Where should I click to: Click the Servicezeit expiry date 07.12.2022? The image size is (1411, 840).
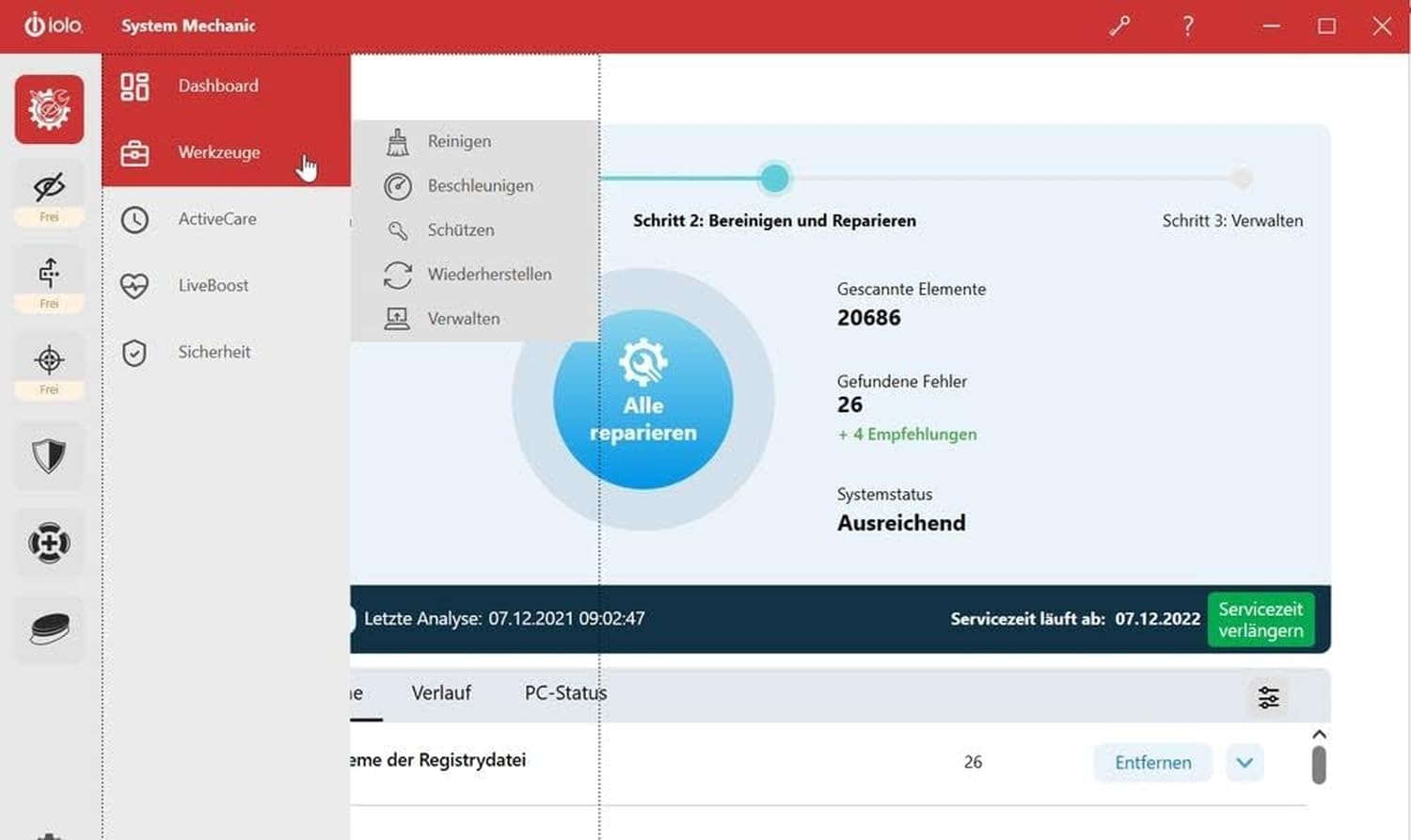click(x=1158, y=619)
